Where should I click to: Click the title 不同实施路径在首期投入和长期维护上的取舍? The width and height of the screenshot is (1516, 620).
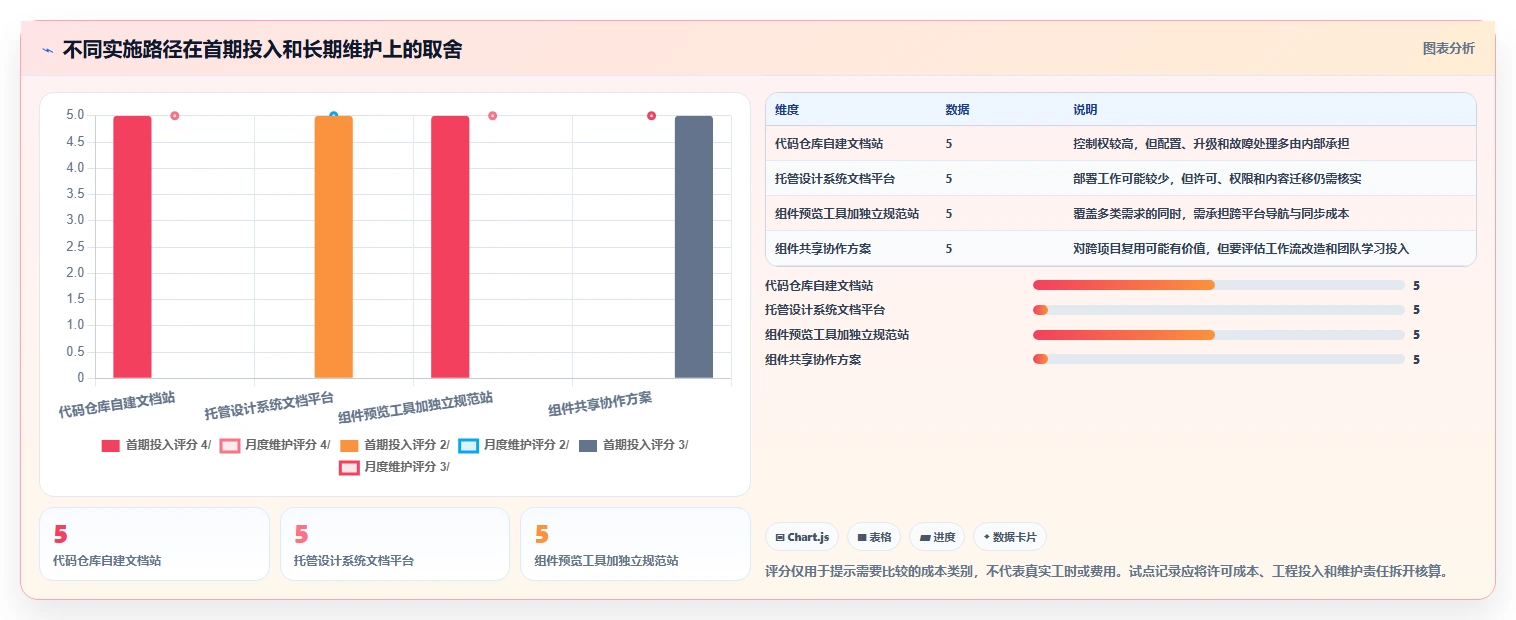coord(262,50)
